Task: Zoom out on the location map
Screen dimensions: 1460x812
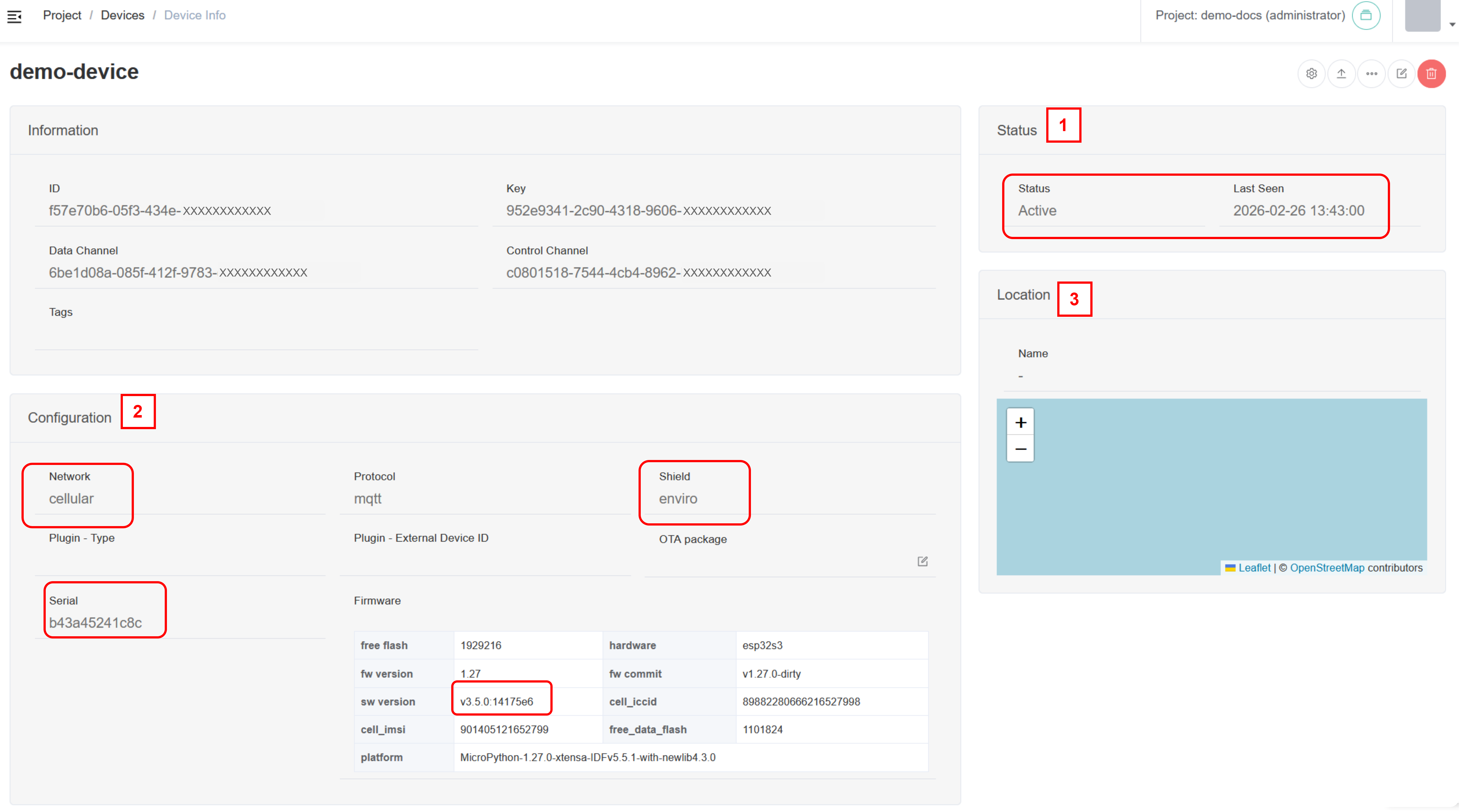Action: [1020, 448]
